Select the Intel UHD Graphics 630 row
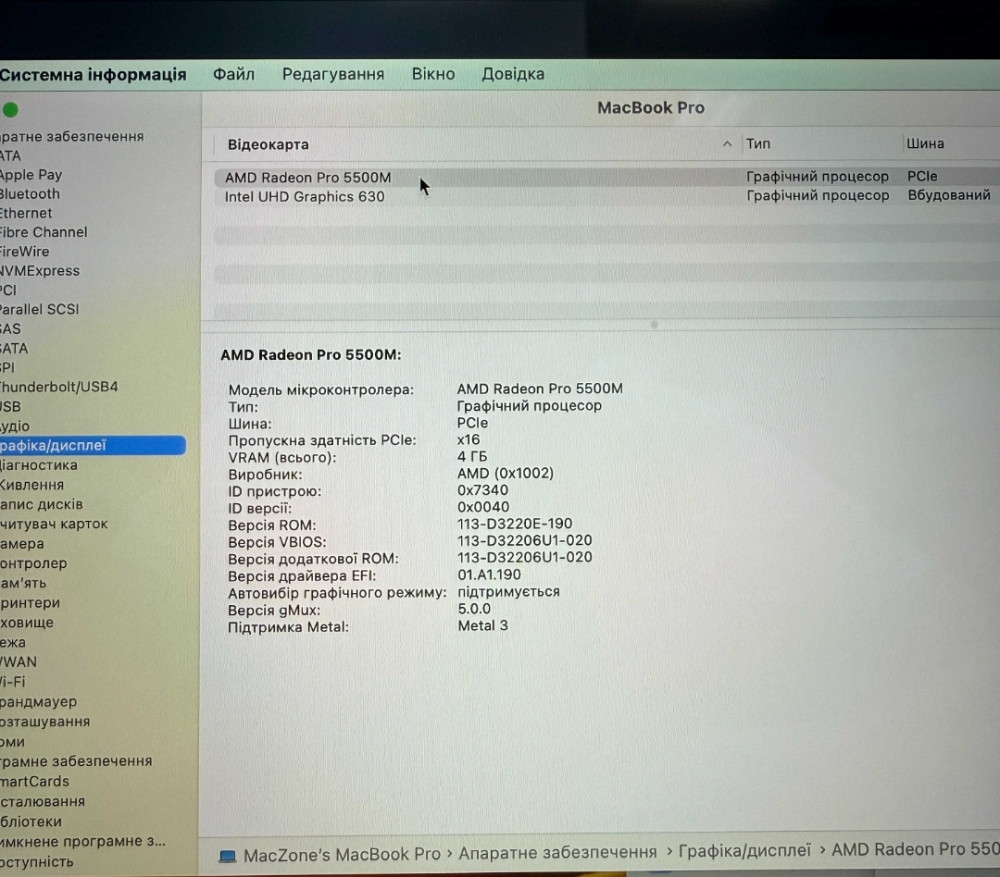This screenshot has height=877, width=1000. click(x=304, y=196)
